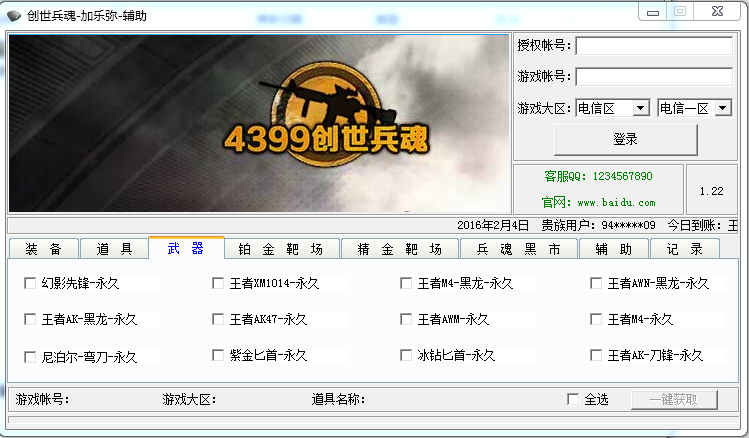Check 王者AWM-永久 checkbox
The width and height of the screenshot is (749, 438).
406,319
